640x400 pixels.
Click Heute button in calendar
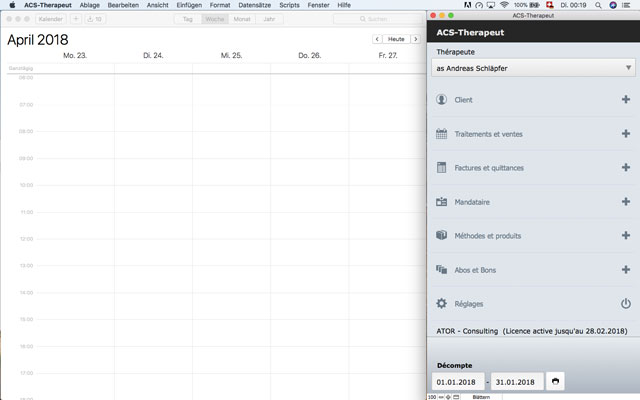(x=396, y=39)
